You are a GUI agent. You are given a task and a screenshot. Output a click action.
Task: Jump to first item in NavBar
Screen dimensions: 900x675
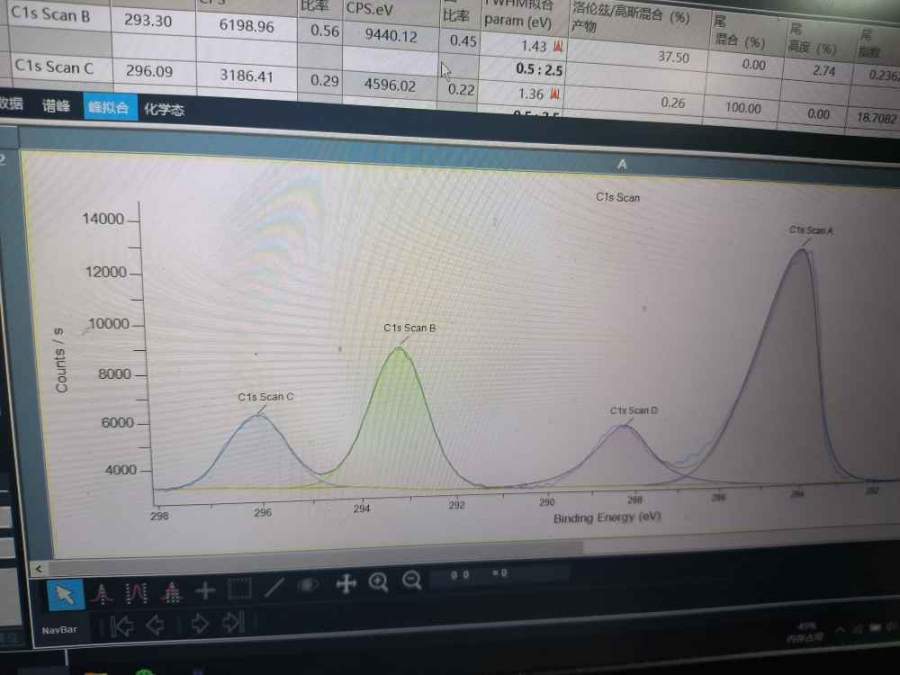(122, 627)
